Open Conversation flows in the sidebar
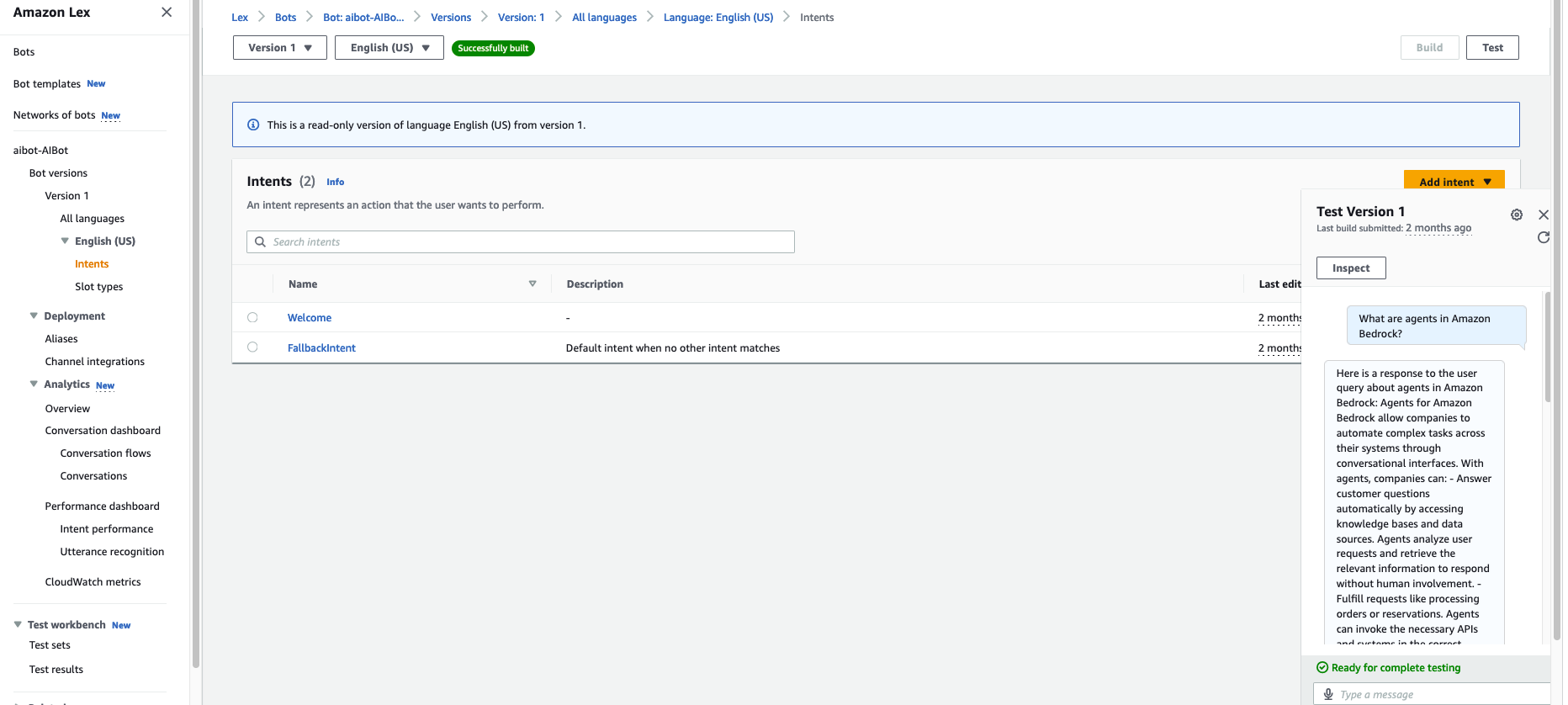Image resolution: width=1568 pixels, height=705 pixels. click(106, 453)
